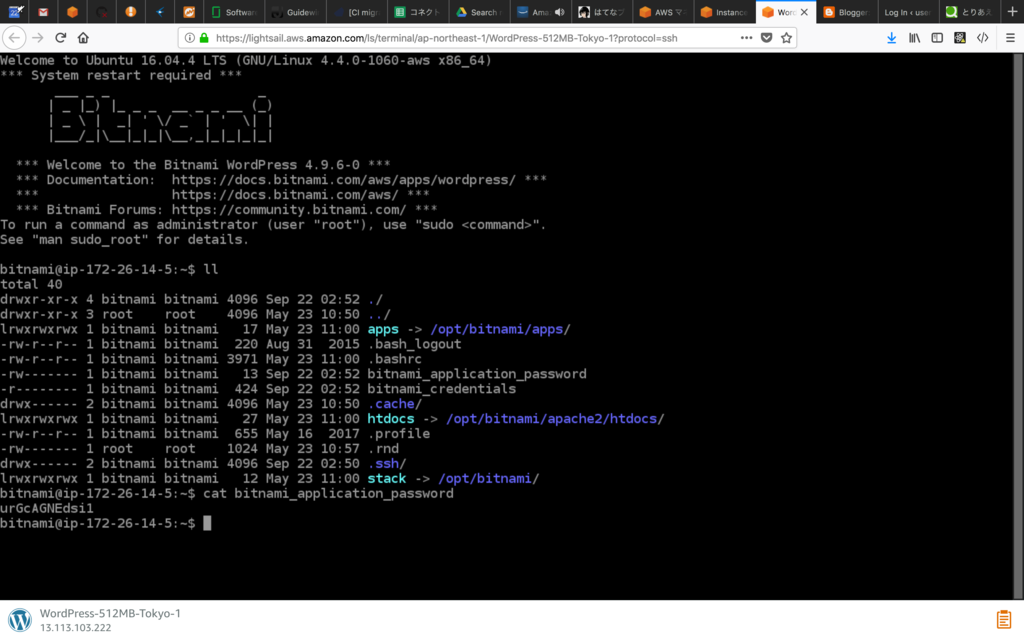The width and height of the screenshot is (1024, 640).
Task: Open the library bookshelf icon
Action: [x=914, y=38]
